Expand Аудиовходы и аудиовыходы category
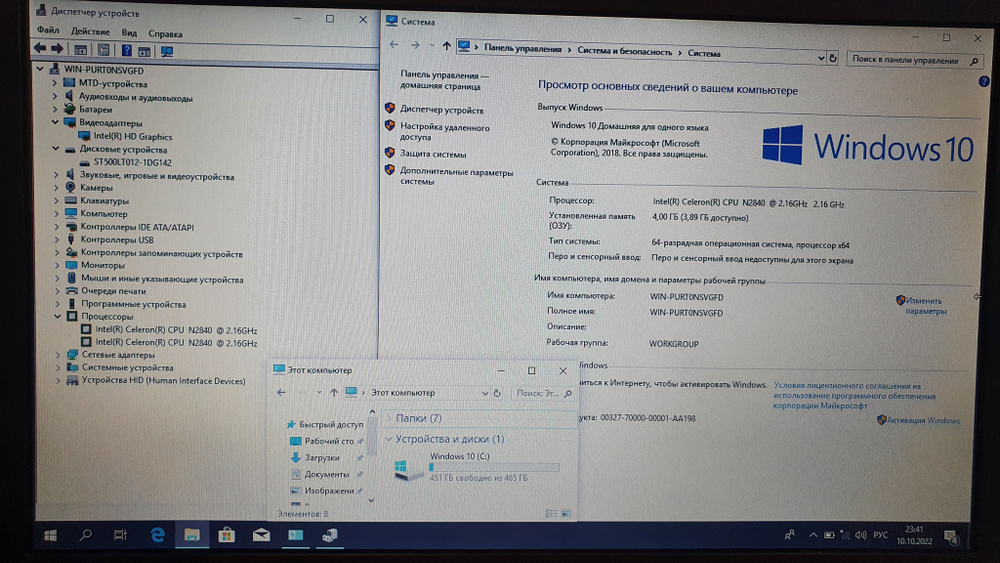1000x563 pixels. click(55, 96)
